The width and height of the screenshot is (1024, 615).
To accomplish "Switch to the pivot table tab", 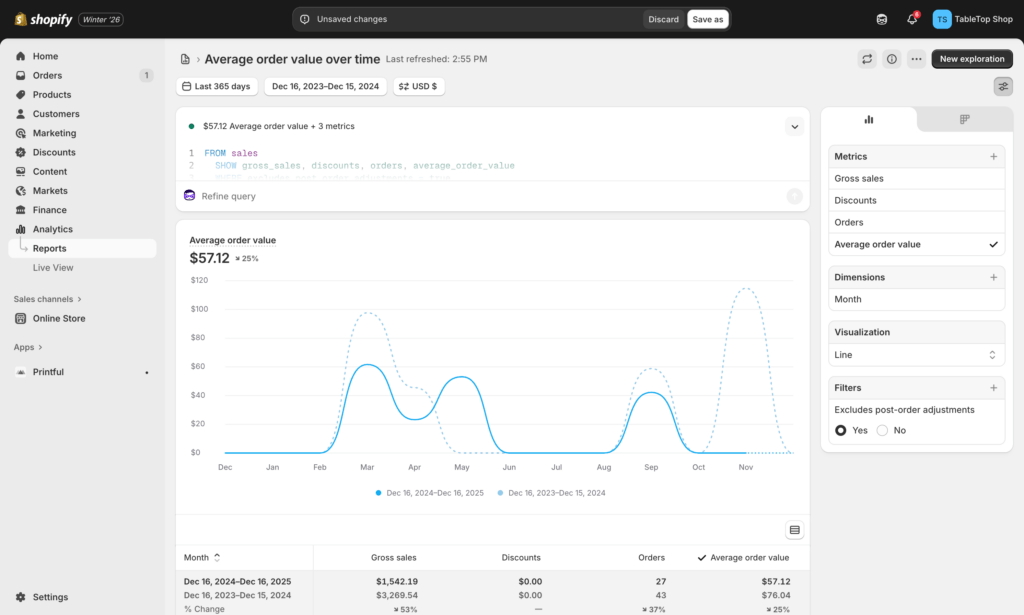I will click(x=963, y=119).
